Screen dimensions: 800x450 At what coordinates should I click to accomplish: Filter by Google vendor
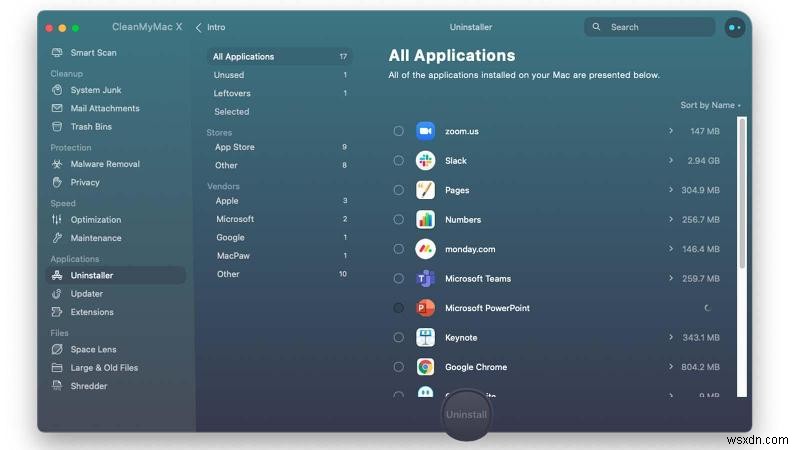[x=280, y=237]
